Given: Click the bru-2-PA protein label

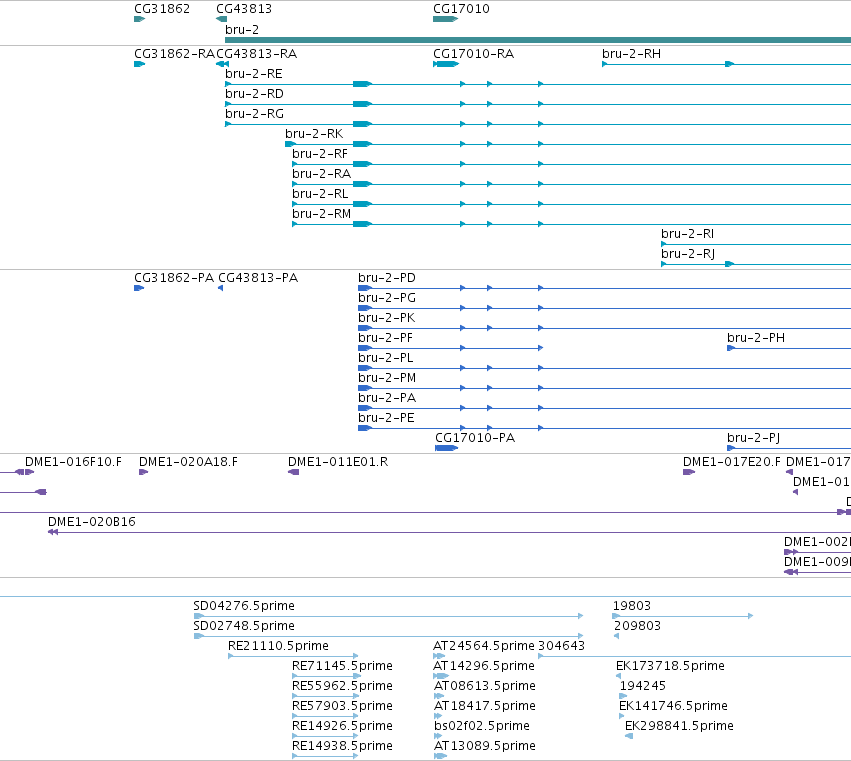Looking at the screenshot, I should [387, 398].
